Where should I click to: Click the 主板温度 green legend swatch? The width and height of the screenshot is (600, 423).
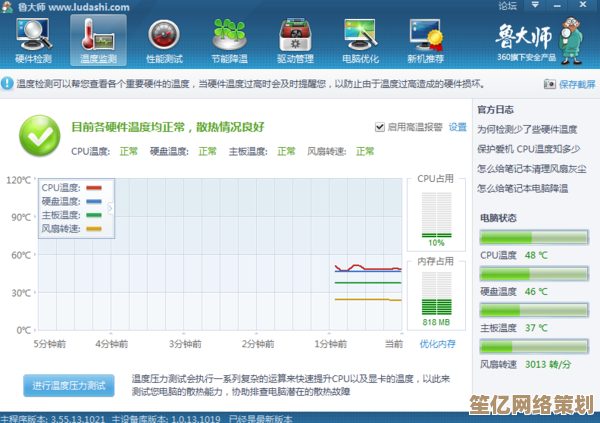click(x=94, y=215)
